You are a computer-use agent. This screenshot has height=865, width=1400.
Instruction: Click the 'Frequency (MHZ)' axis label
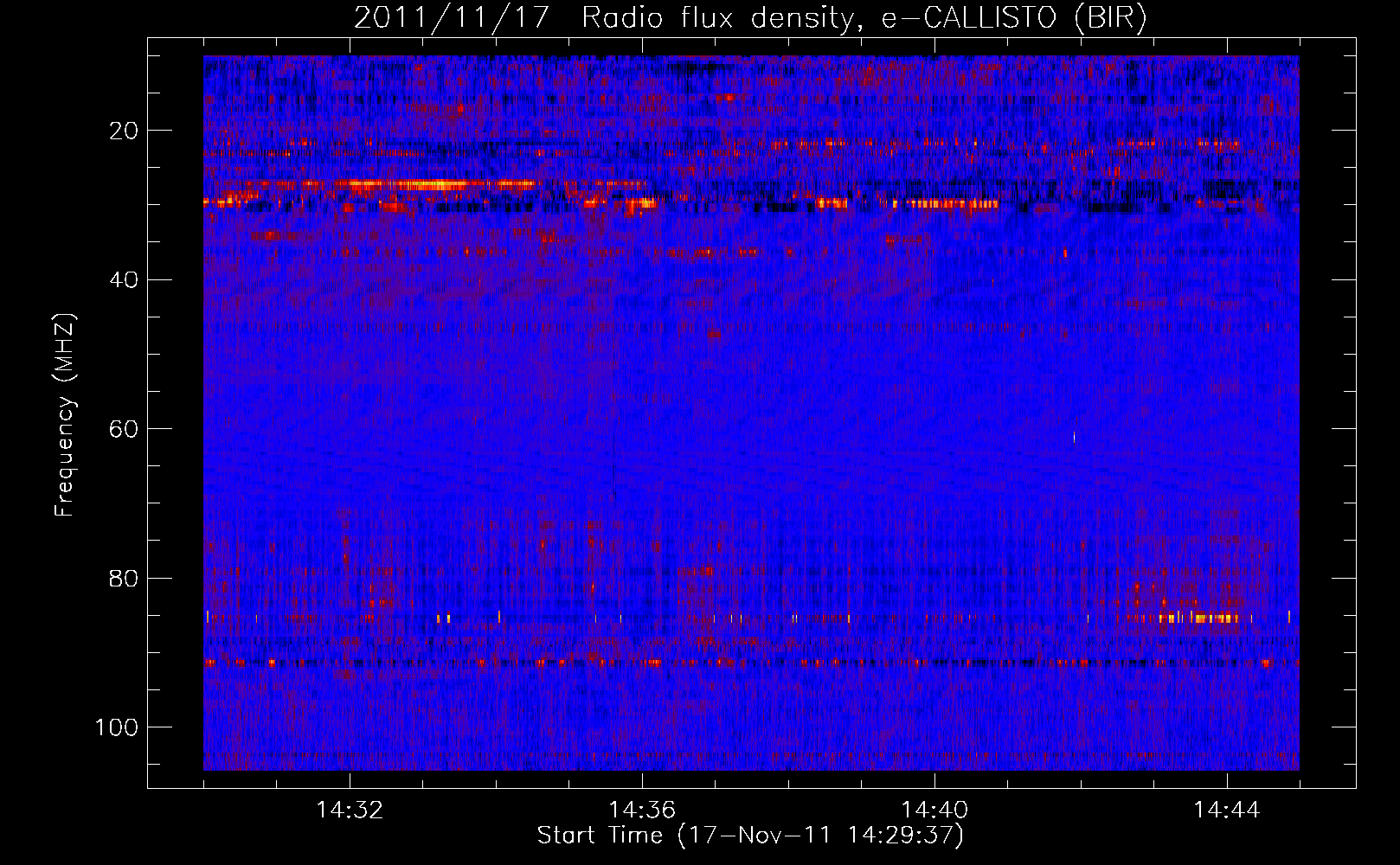click(x=64, y=415)
